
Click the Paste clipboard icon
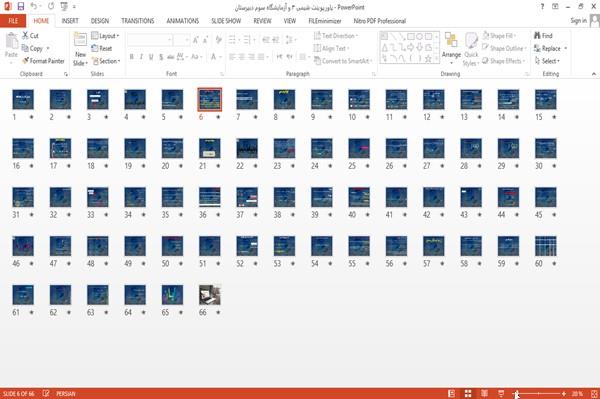point(11,41)
